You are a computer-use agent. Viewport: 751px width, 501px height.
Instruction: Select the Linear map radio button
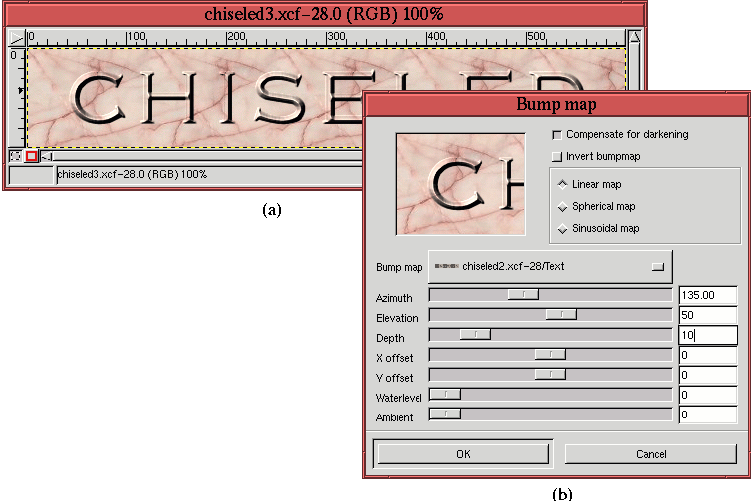click(x=562, y=184)
